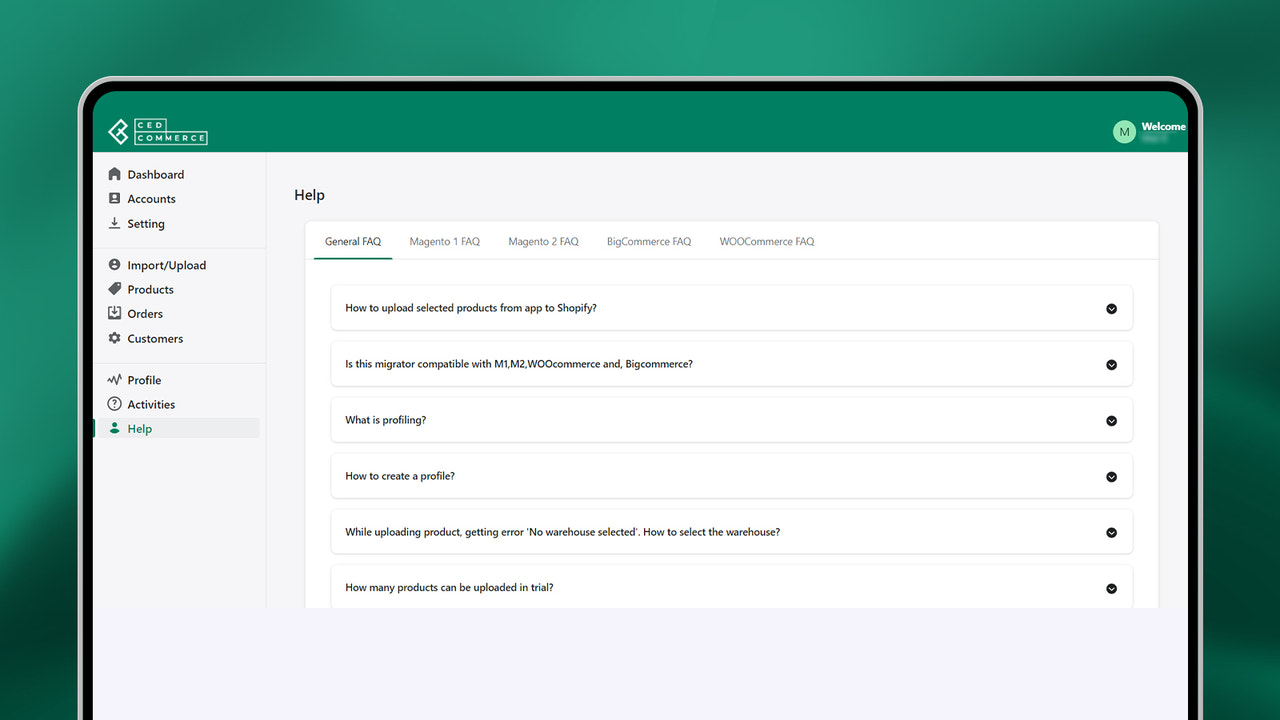Open the Welcome user account menu
This screenshot has width=1280, height=720.
coord(1163,127)
